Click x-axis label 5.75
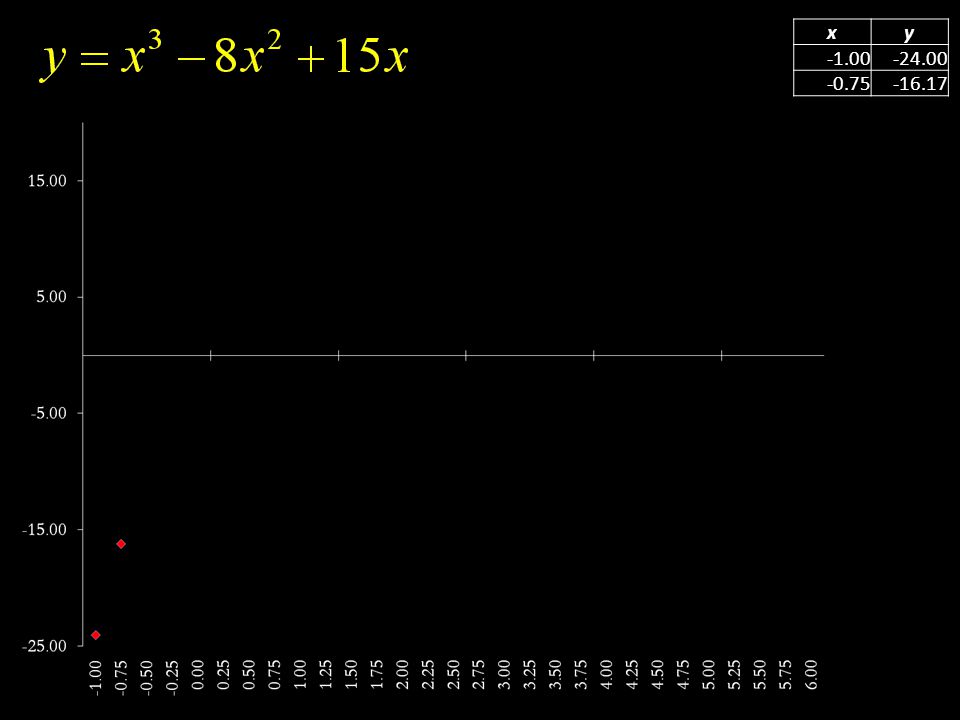Screen dimensions: 960x720 pyautogui.click(x=785, y=674)
